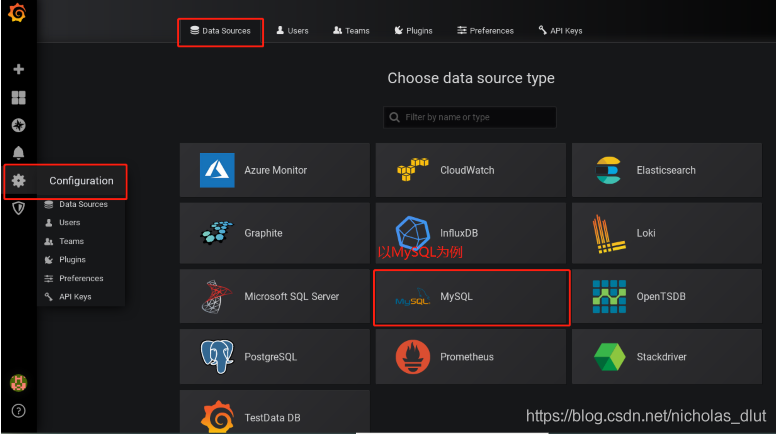The width and height of the screenshot is (777, 435).
Task: Click the Loki logo icon
Action: [x=608, y=234]
